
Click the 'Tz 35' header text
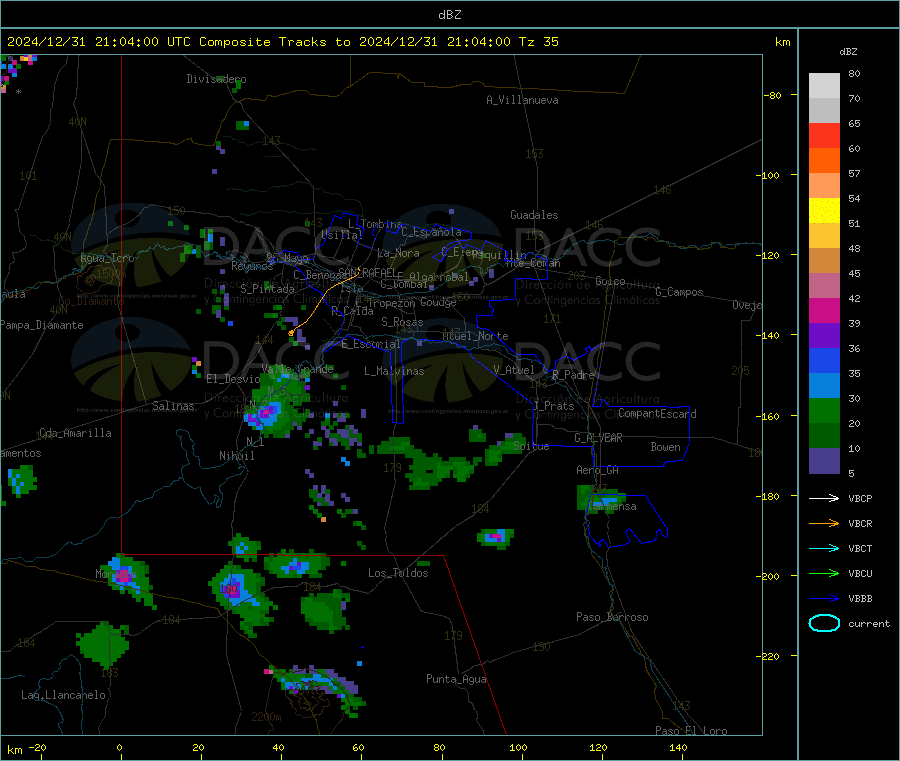click(x=538, y=42)
